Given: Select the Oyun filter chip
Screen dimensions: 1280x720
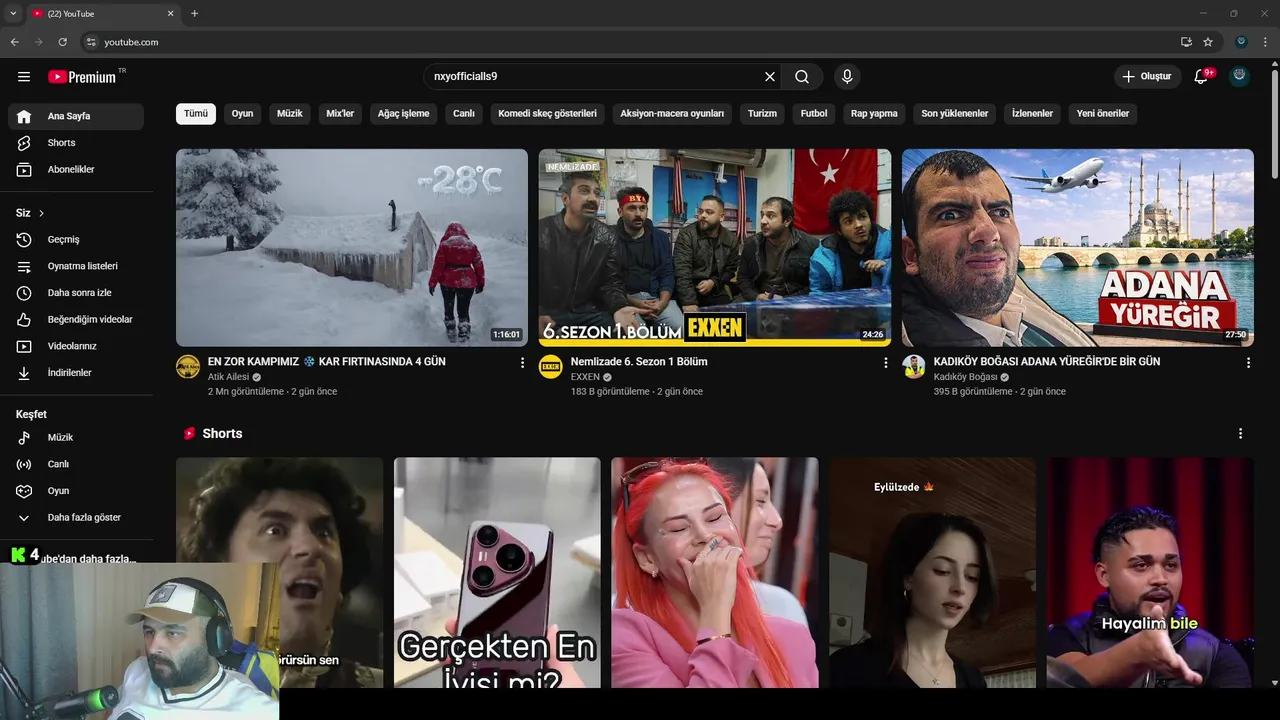Looking at the screenshot, I should click(x=242, y=114).
